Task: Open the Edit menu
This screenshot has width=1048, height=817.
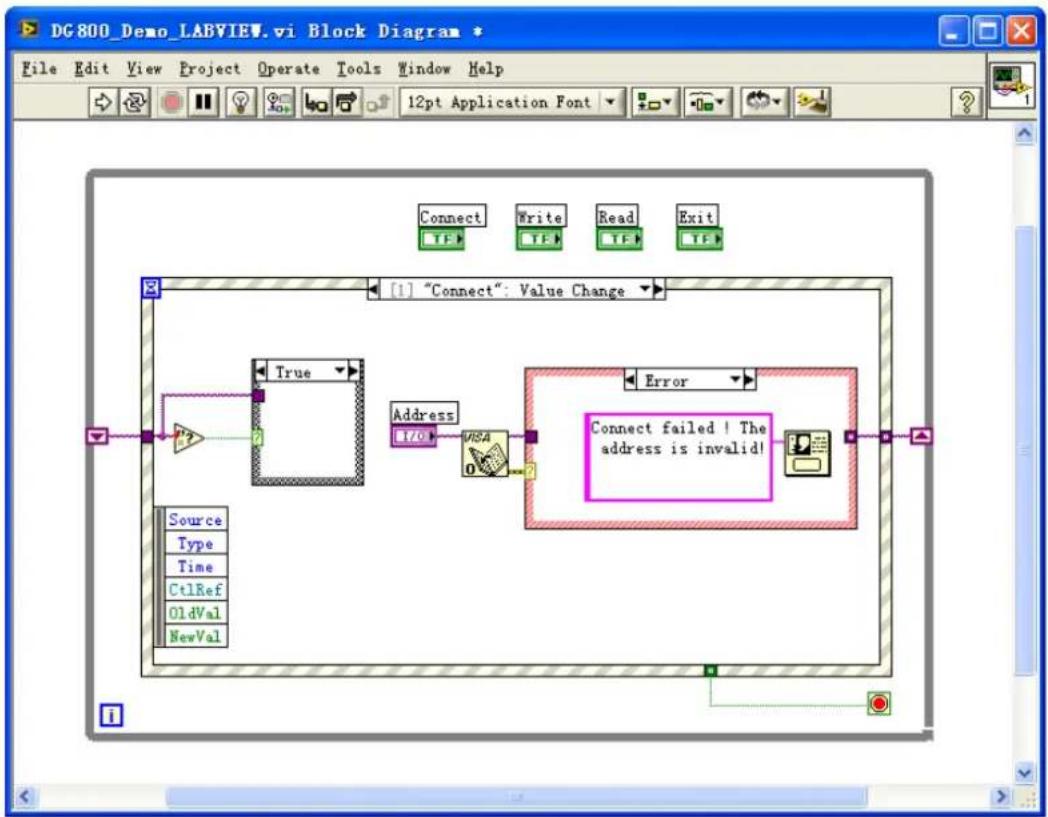Action: [91, 69]
